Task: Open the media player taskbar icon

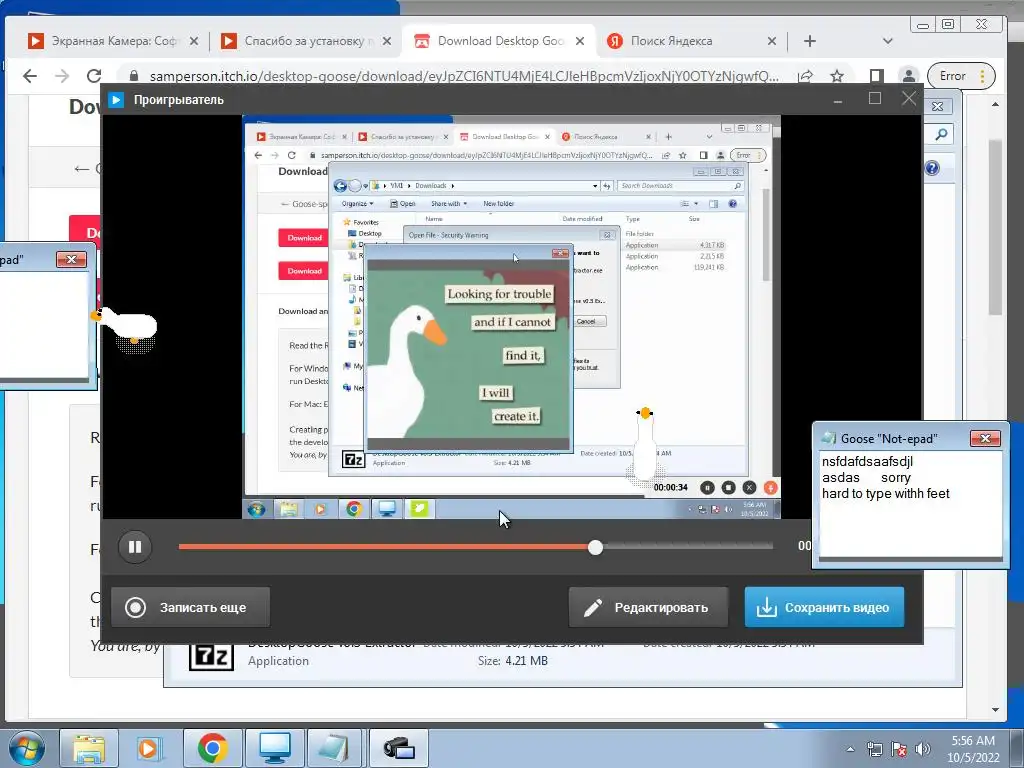Action: (148, 748)
